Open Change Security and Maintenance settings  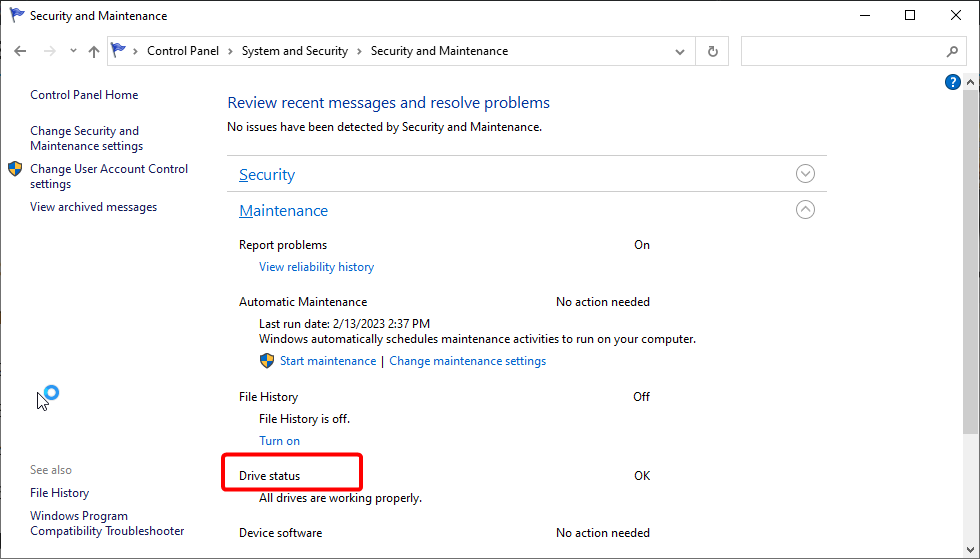[x=86, y=138]
